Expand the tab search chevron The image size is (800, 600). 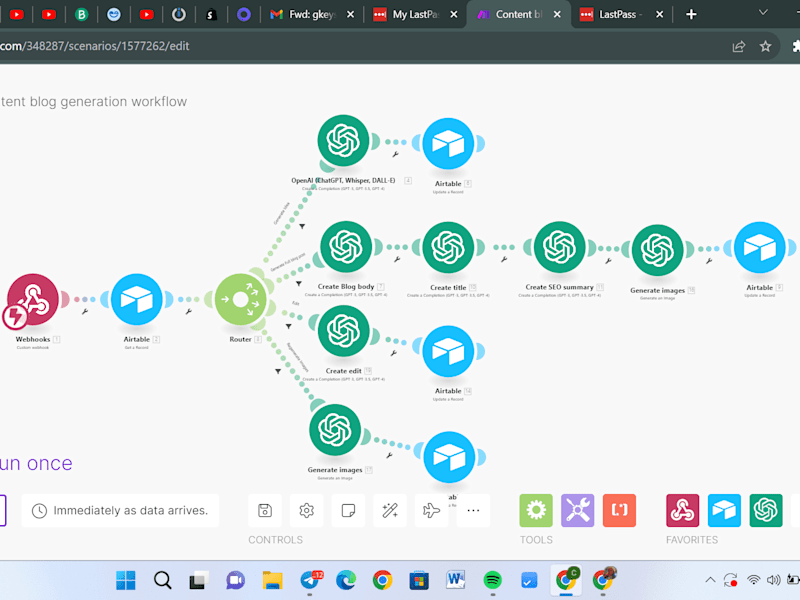pos(763,12)
